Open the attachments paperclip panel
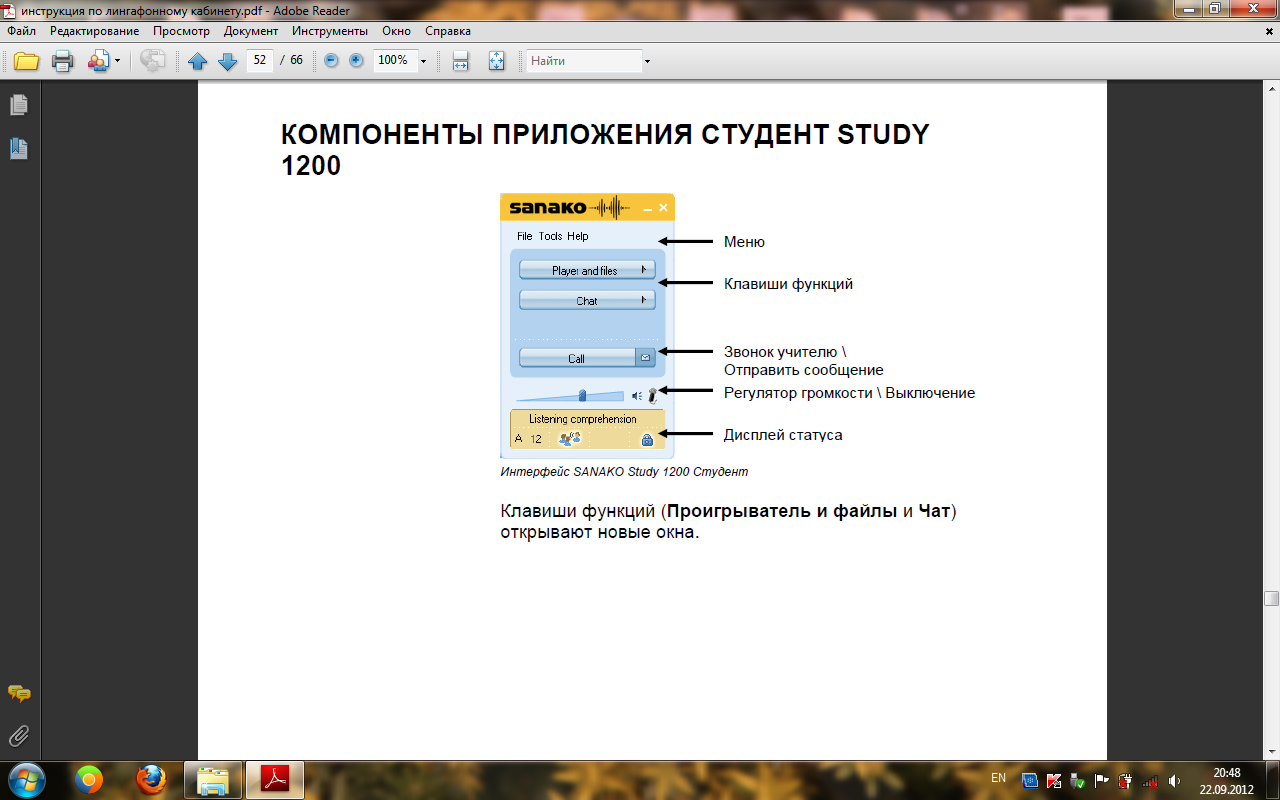 tap(18, 737)
